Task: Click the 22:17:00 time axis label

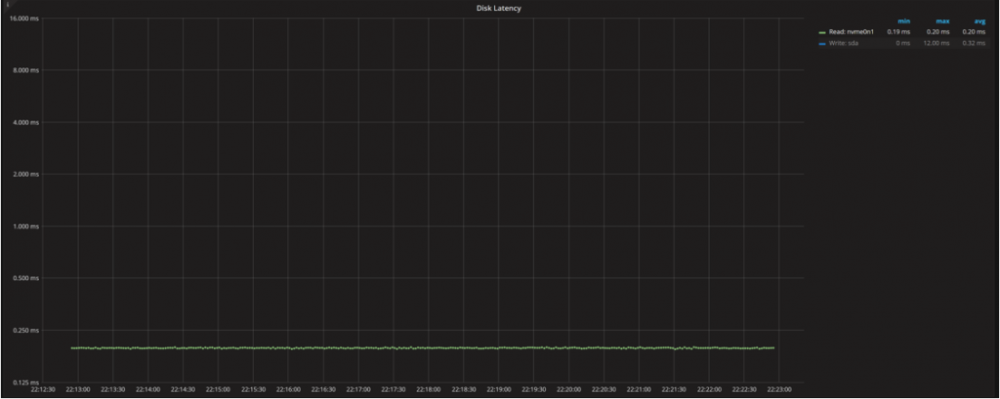Action: pyautogui.click(x=358, y=389)
